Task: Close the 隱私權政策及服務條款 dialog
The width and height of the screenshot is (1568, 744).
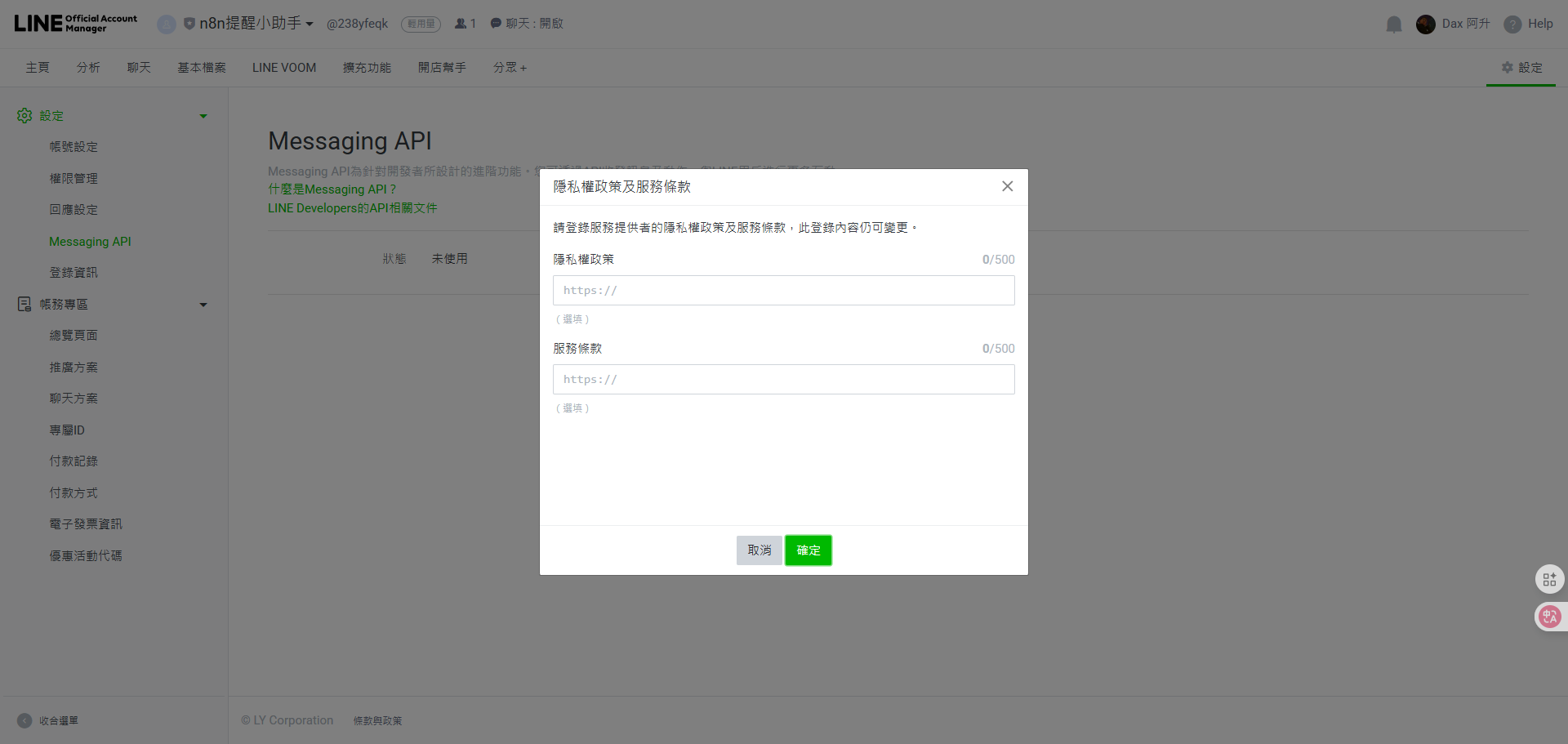Action: point(1007,186)
